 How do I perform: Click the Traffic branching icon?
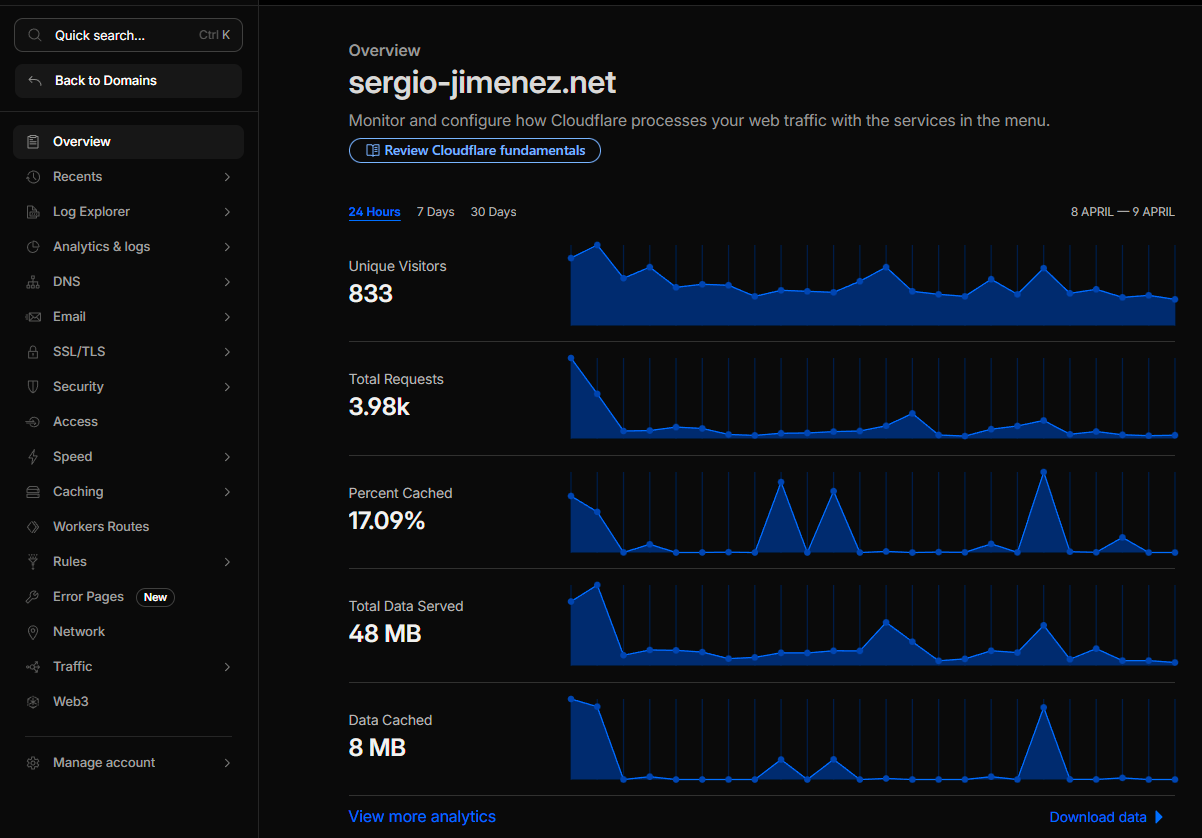coord(33,667)
